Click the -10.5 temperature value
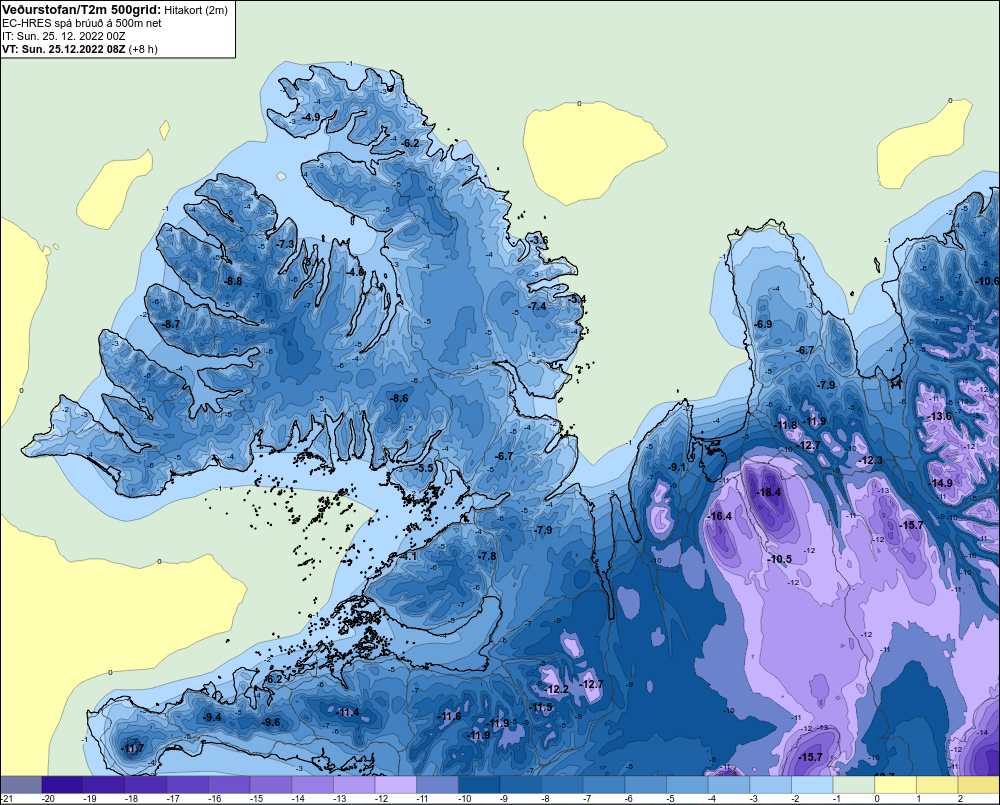Image resolution: width=1000 pixels, height=805 pixels. [x=780, y=559]
